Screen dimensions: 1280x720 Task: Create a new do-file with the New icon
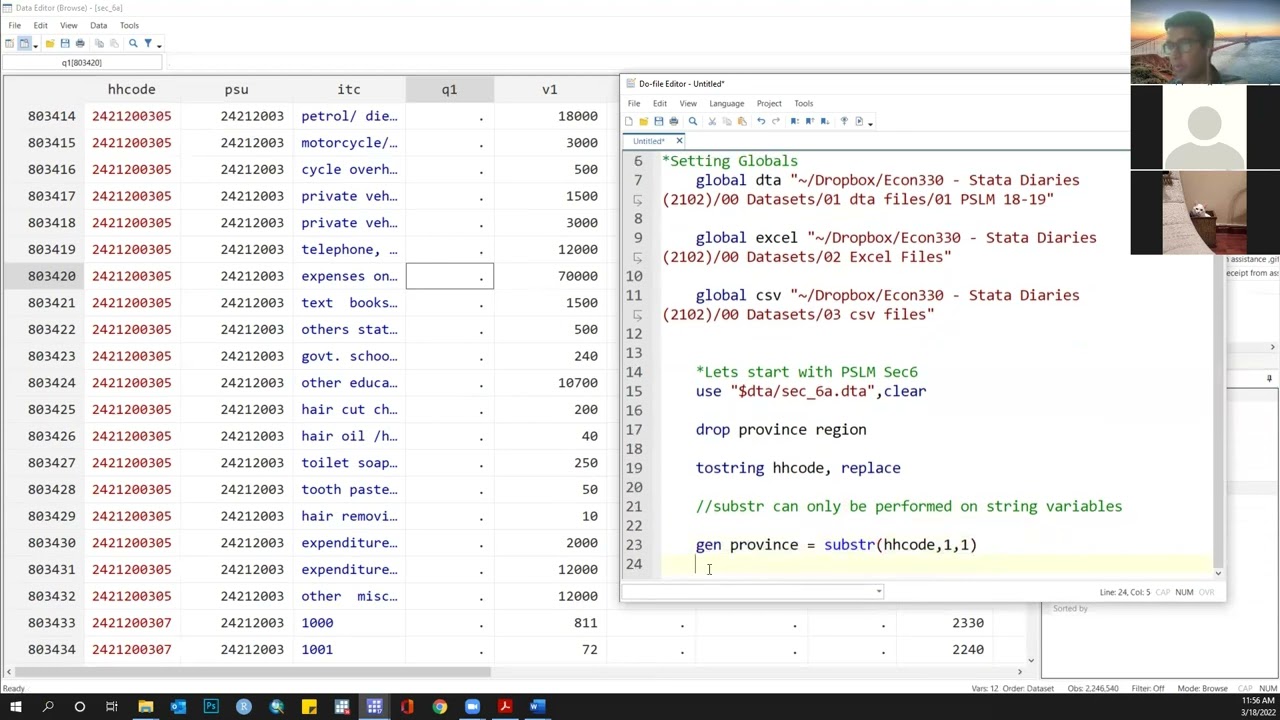tap(628, 121)
